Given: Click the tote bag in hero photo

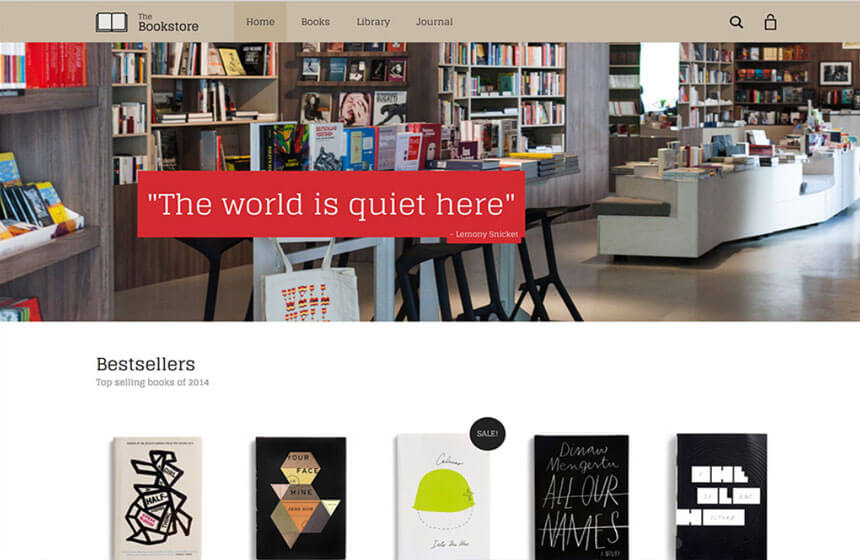Looking at the screenshot, I should 308,289.
